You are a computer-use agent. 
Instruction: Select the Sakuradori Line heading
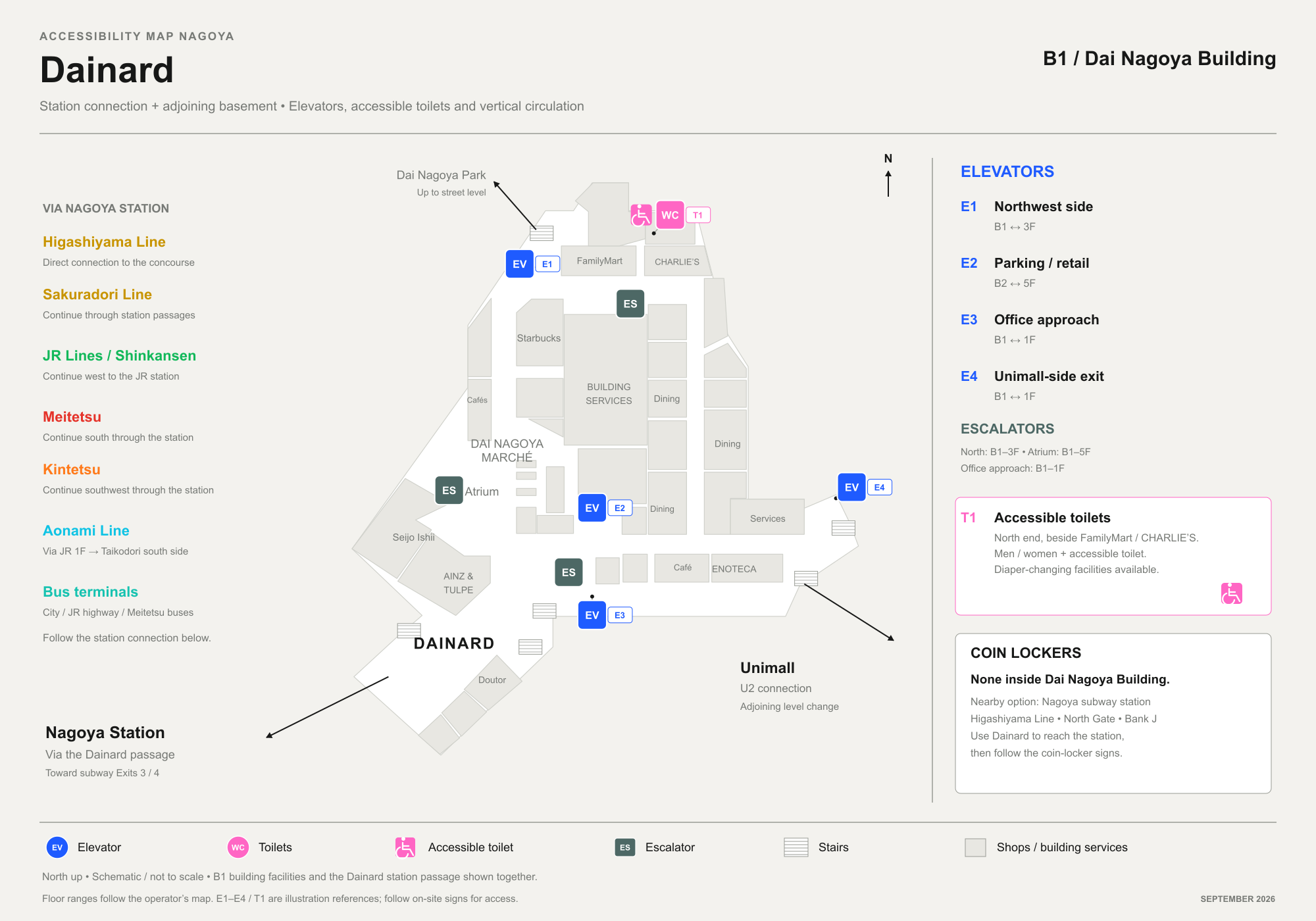point(97,295)
